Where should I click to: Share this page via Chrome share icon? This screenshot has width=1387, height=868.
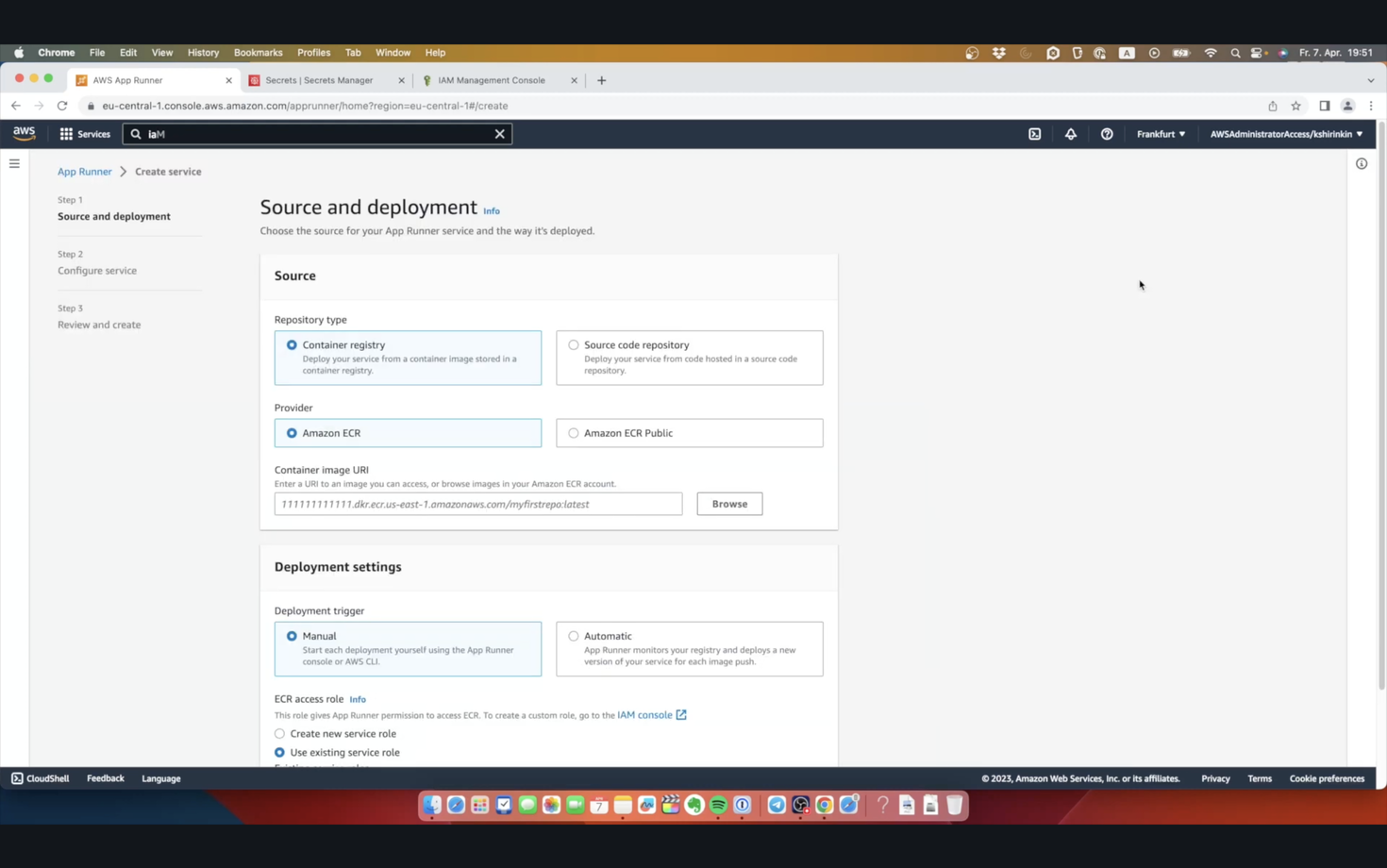tap(1272, 106)
